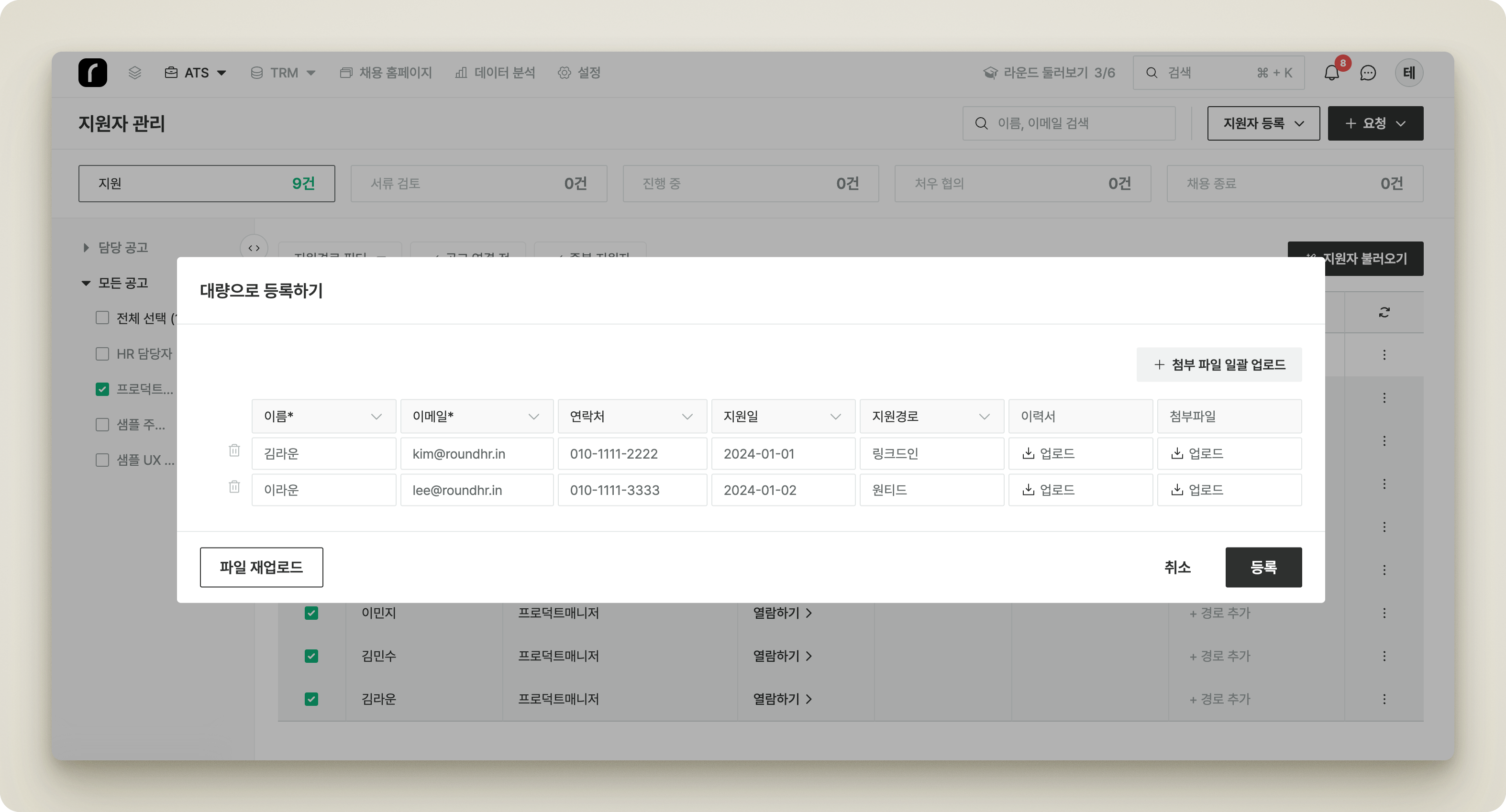
Task: Toggle the 프로덕트 posting checkbox
Action: [102, 389]
